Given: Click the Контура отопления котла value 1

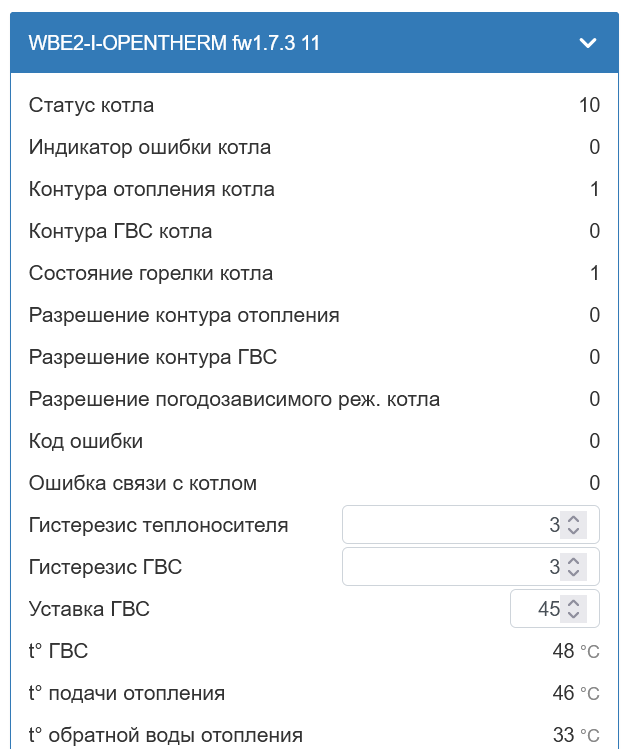Looking at the screenshot, I should [594, 189].
